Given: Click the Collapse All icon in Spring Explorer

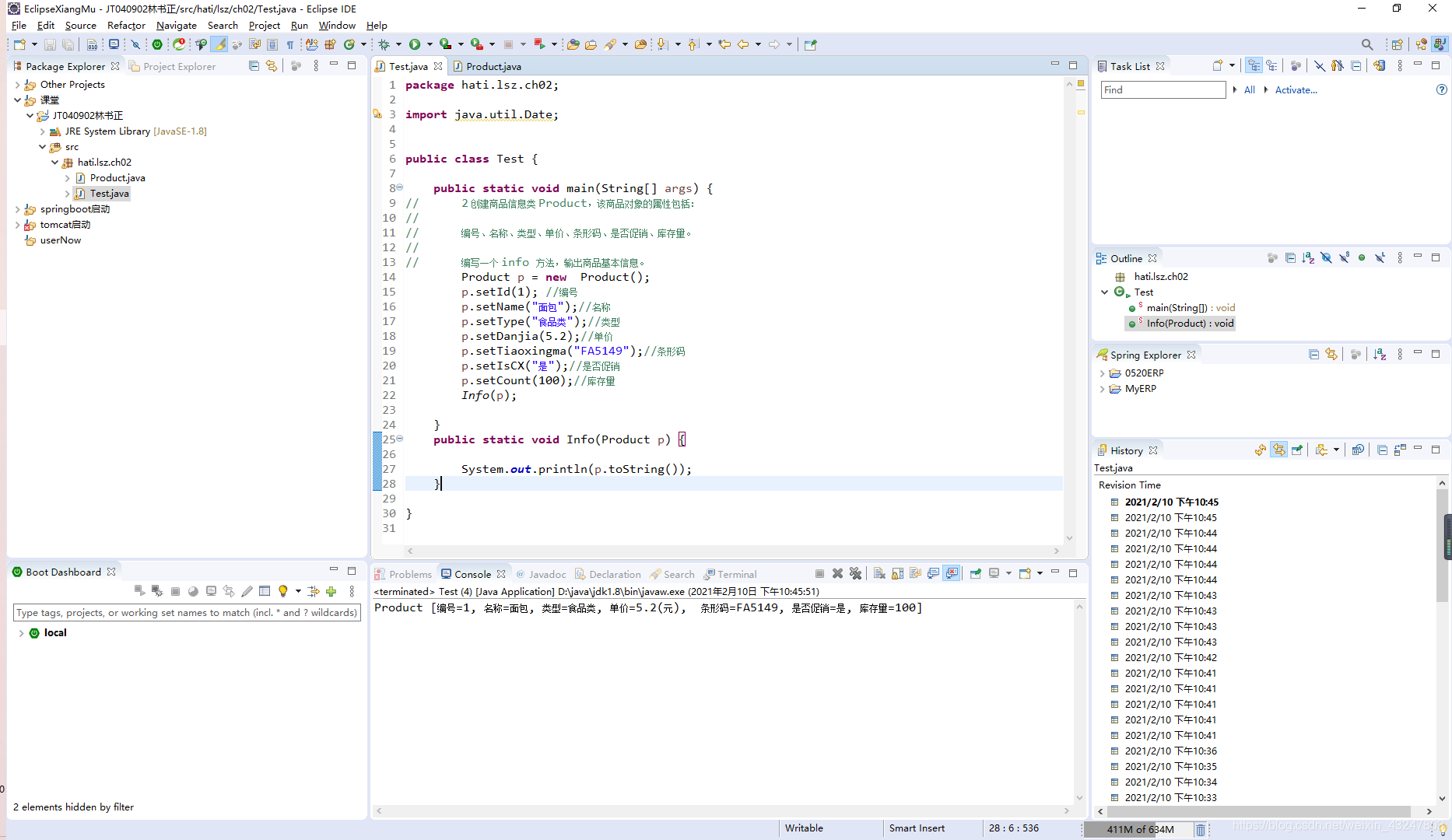Looking at the screenshot, I should coord(1313,354).
